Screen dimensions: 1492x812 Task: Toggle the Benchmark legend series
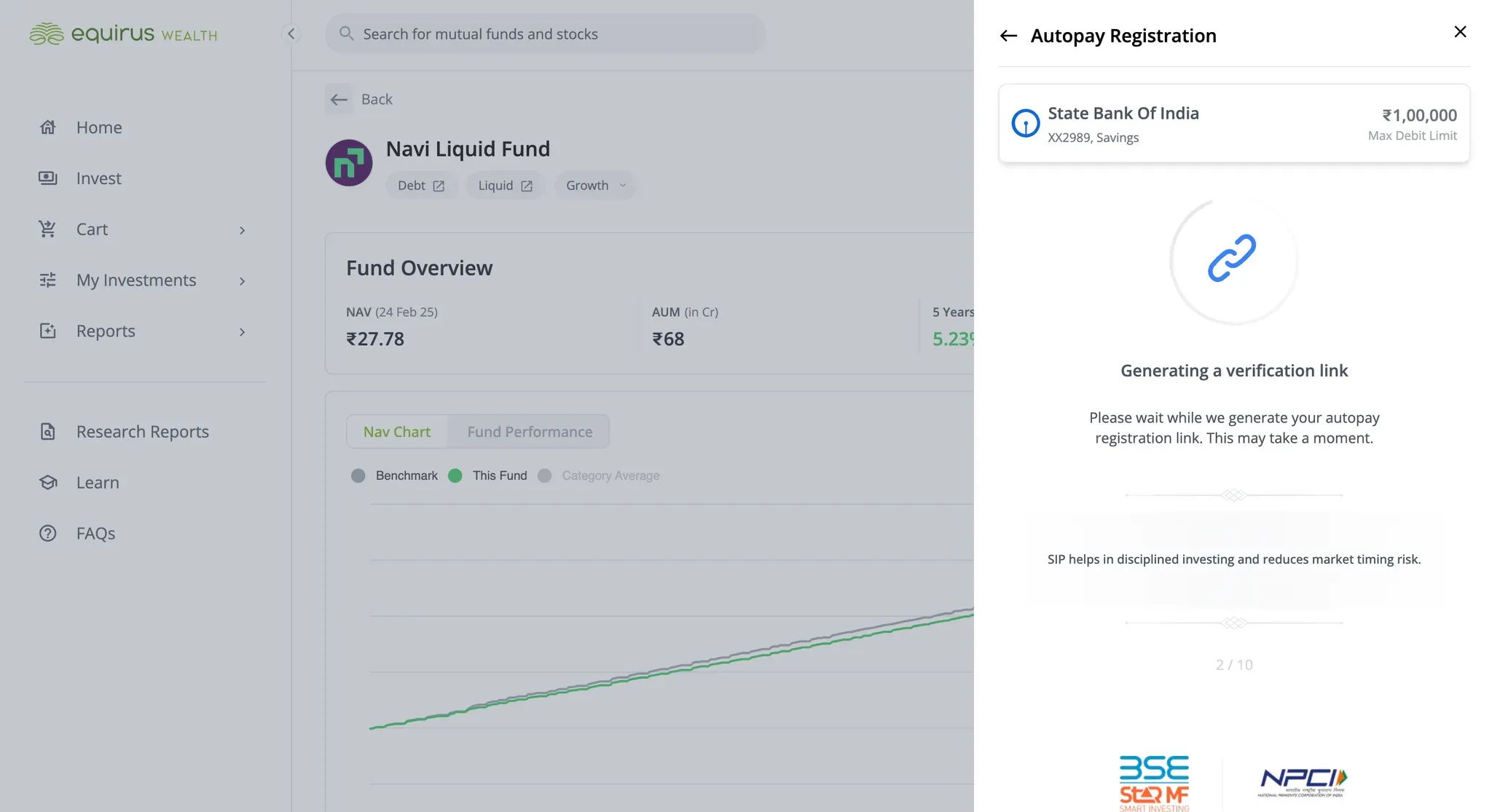(x=396, y=476)
